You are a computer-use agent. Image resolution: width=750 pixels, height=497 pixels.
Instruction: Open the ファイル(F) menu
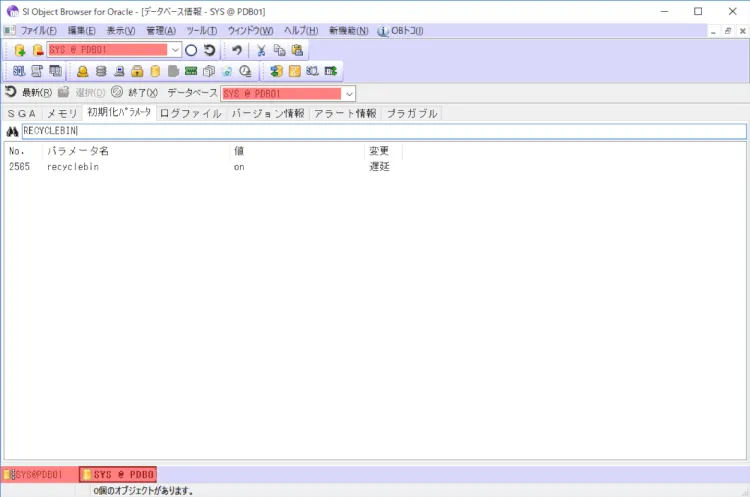(38, 31)
